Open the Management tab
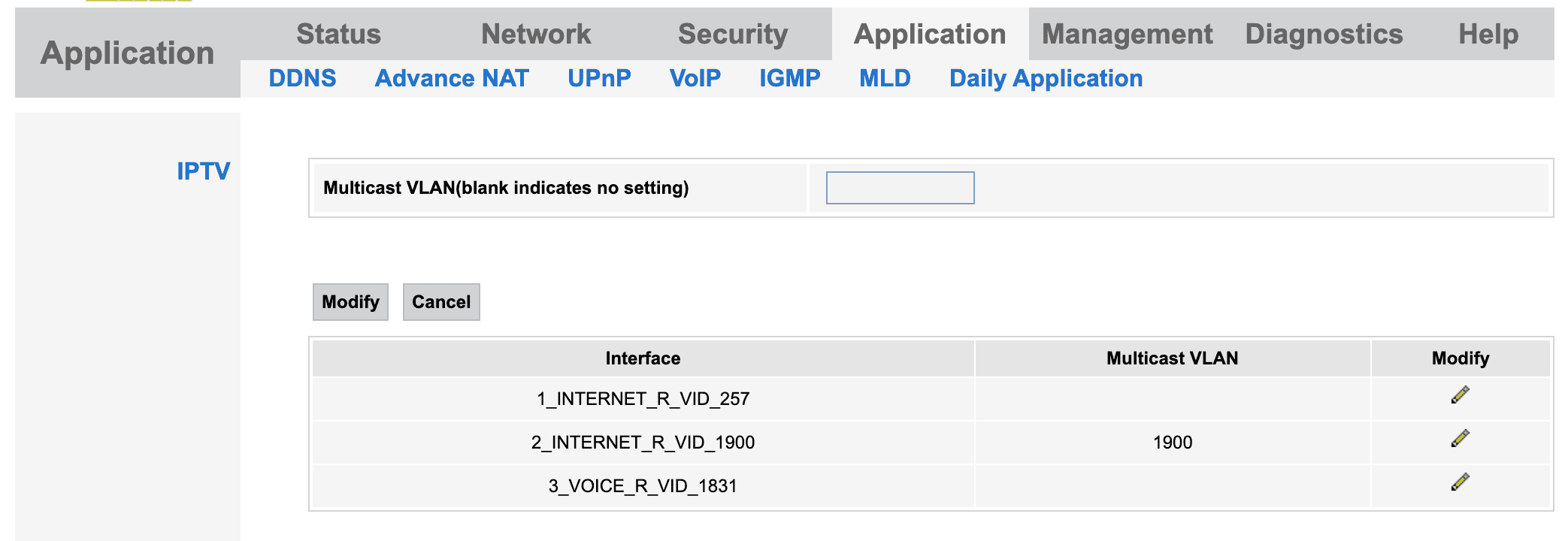Viewport: 1568px width, 541px height. point(1127,35)
